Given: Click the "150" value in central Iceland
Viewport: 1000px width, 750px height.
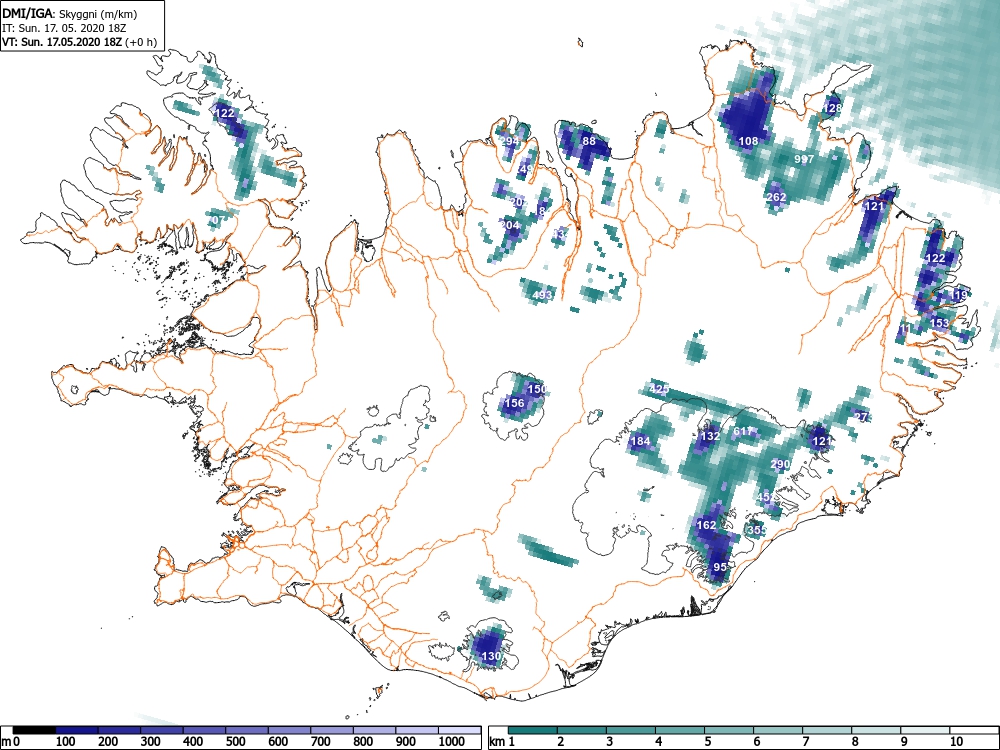Looking at the screenshot, I should (538, 388).
